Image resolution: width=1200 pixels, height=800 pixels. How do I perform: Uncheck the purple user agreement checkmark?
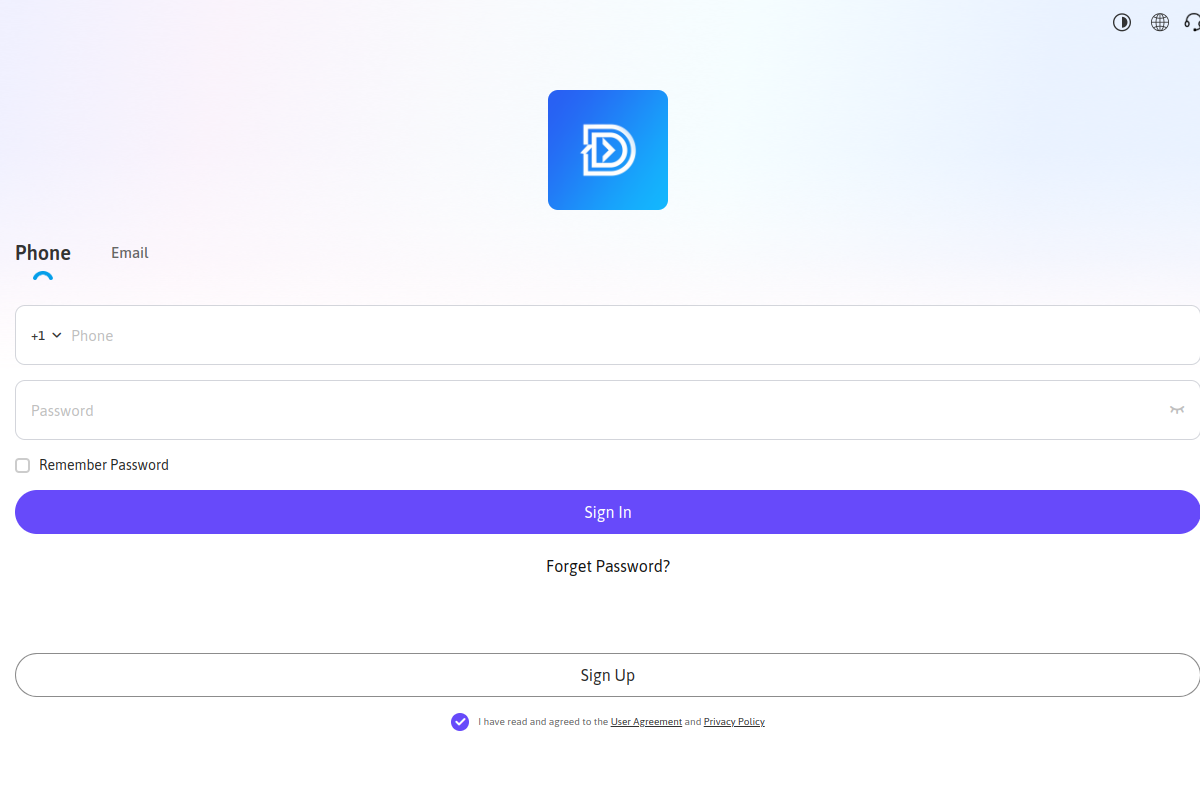460,722
